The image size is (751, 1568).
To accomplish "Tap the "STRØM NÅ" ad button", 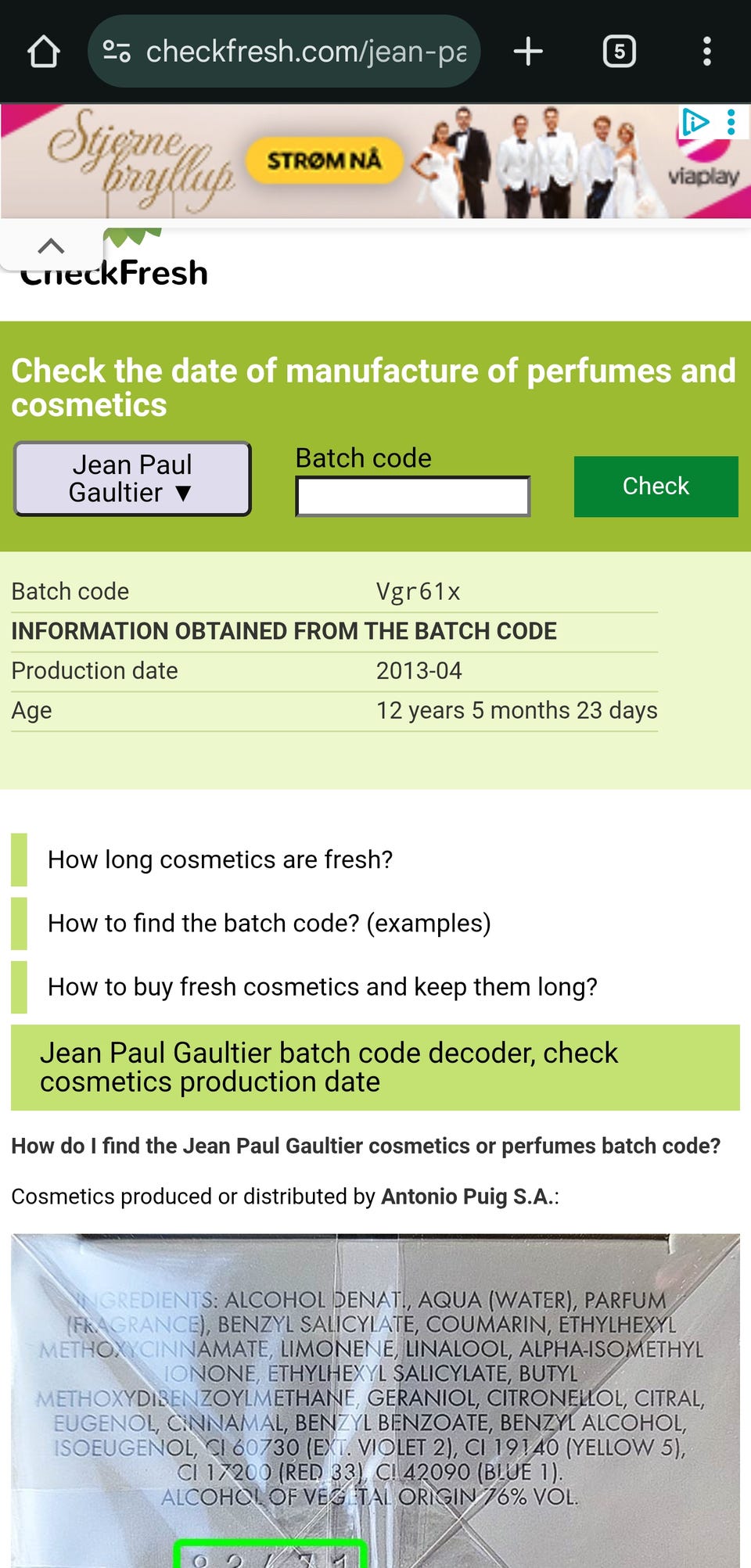I will 325,160.
